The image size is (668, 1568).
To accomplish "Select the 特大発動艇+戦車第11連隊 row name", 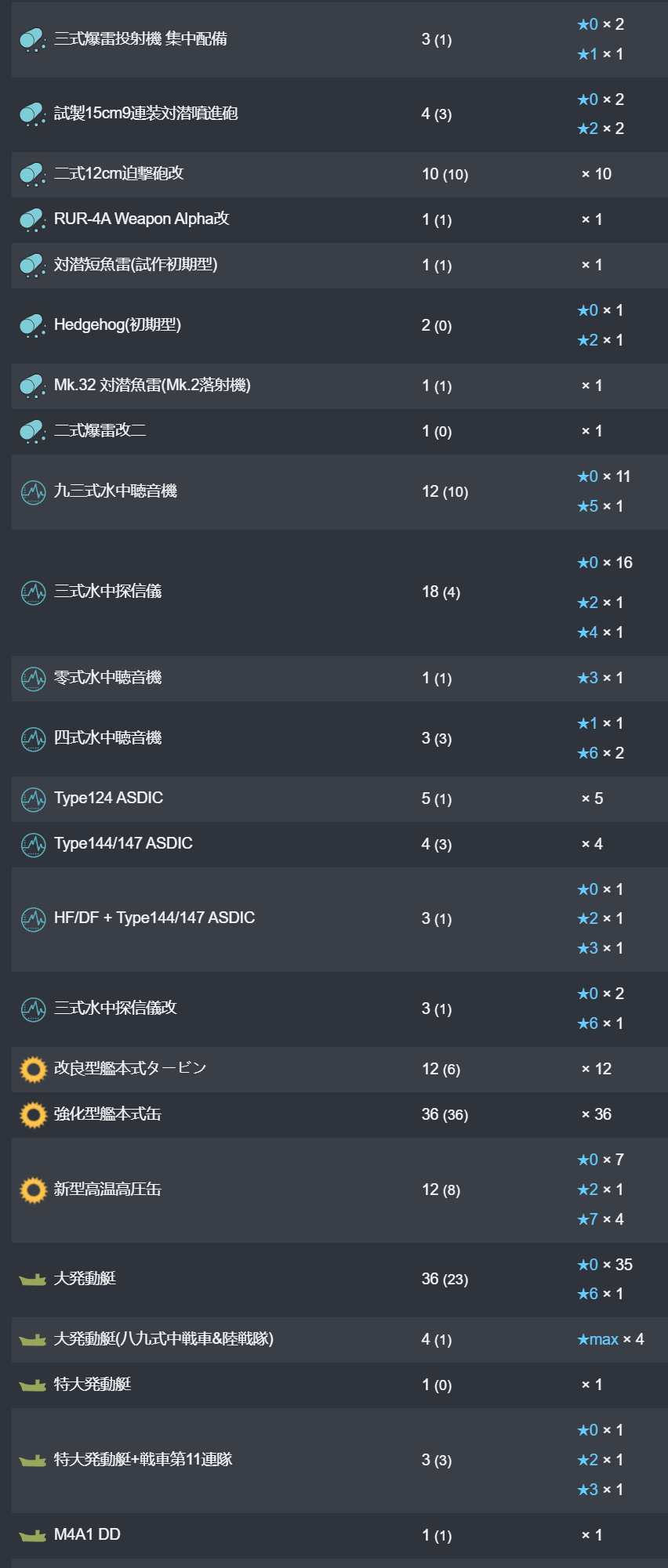I will coord(143,1459).
